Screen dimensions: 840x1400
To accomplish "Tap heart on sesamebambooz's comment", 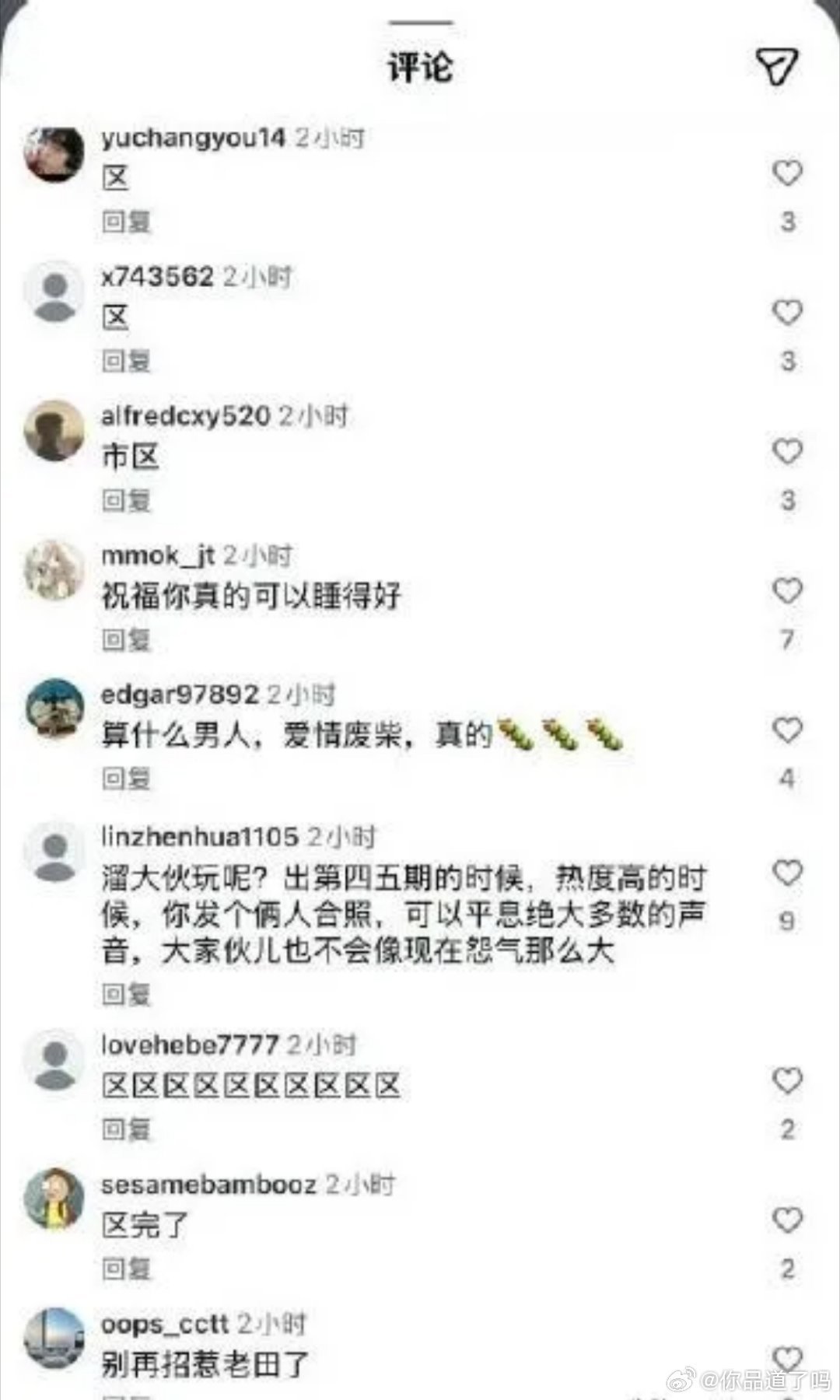I will click(x=787, y=1220).
